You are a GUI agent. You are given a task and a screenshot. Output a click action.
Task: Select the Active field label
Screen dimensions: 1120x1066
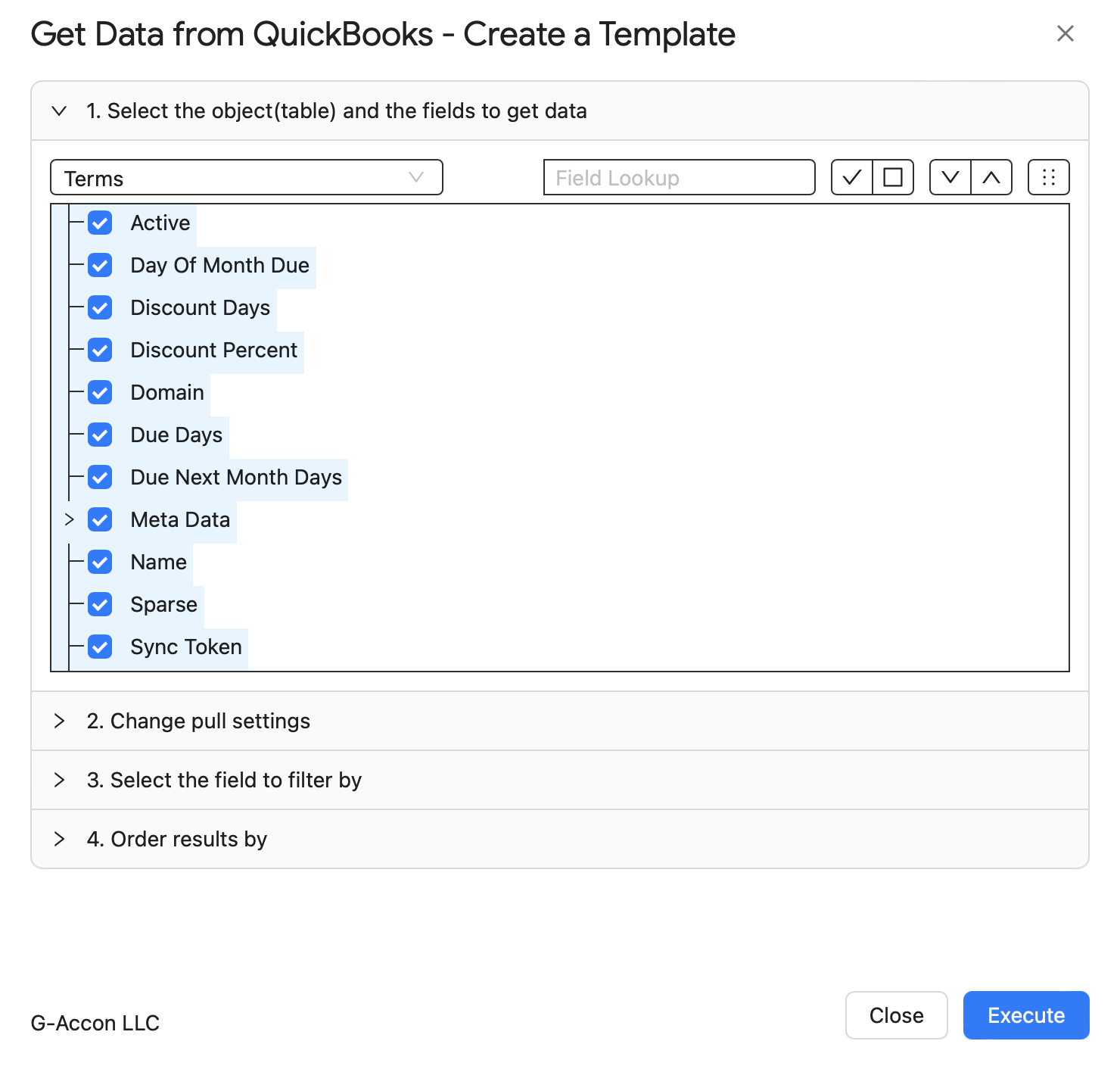click(x=160, y=223)
